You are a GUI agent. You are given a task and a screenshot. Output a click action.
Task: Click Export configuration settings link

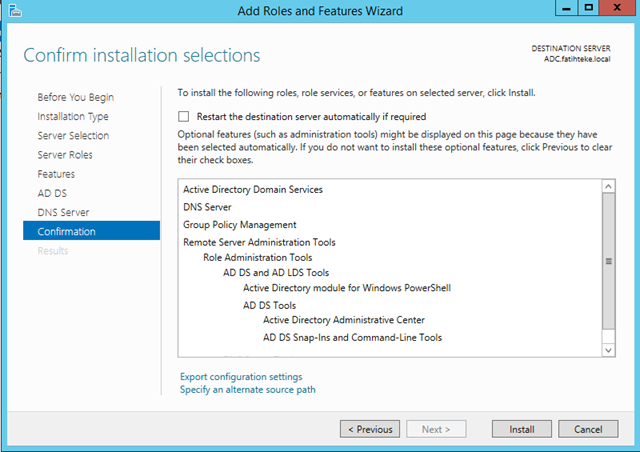coord(241,376)
